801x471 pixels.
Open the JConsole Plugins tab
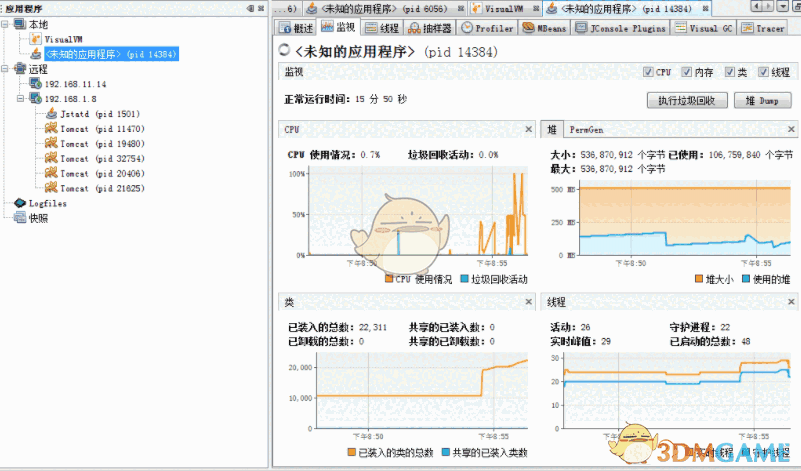pyautogui.click(x=621, y=28)
